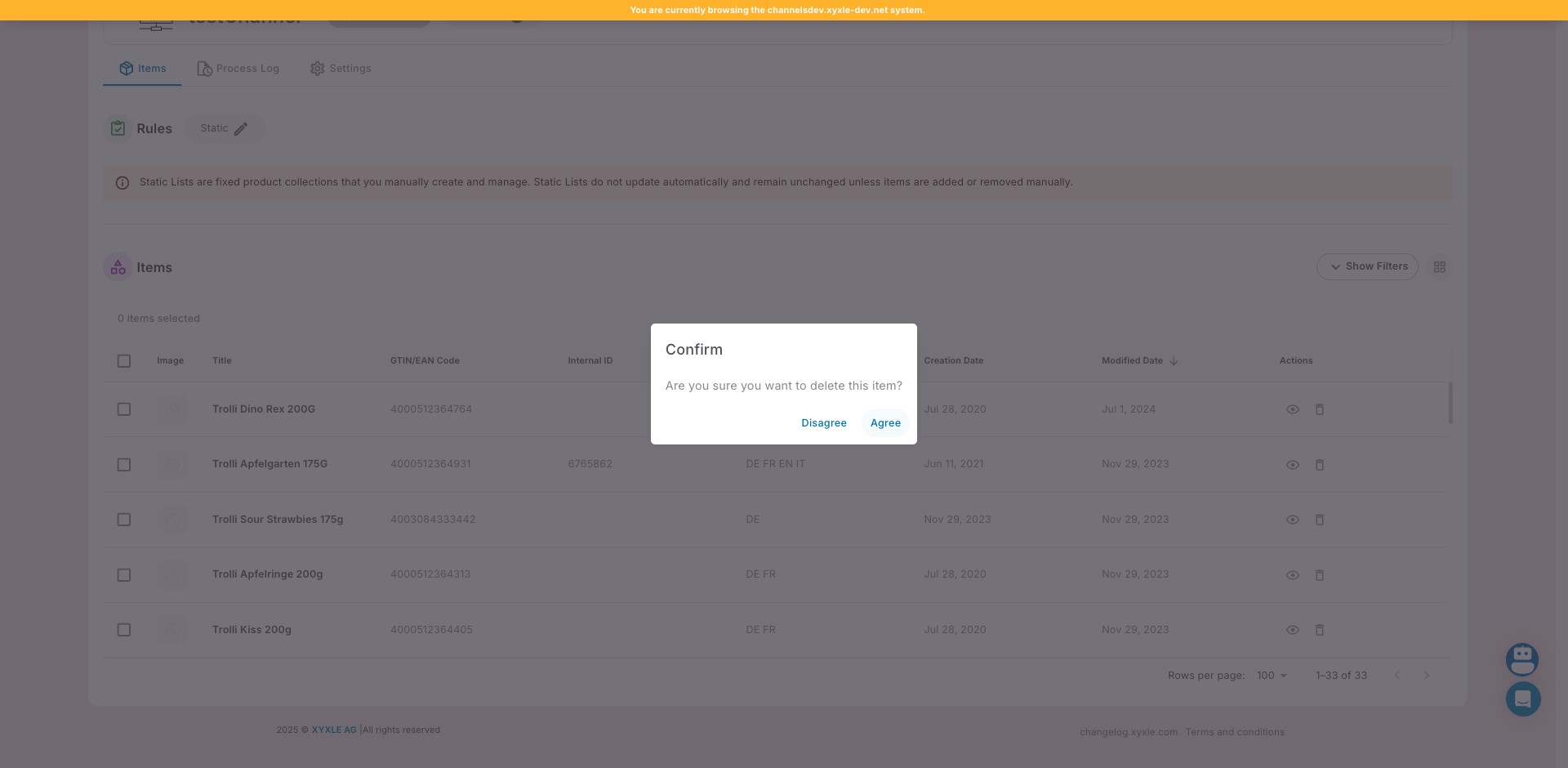Viewport: 1568px width, 768px height.
Task: Click the Static rule chip
Action: pos(225,128)
